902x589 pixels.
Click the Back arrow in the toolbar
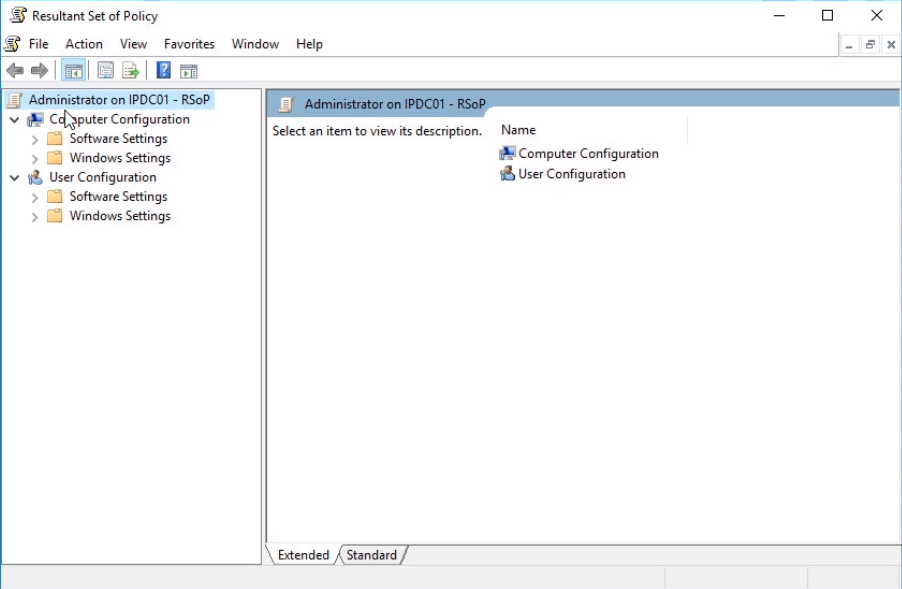tap(15, 70)
